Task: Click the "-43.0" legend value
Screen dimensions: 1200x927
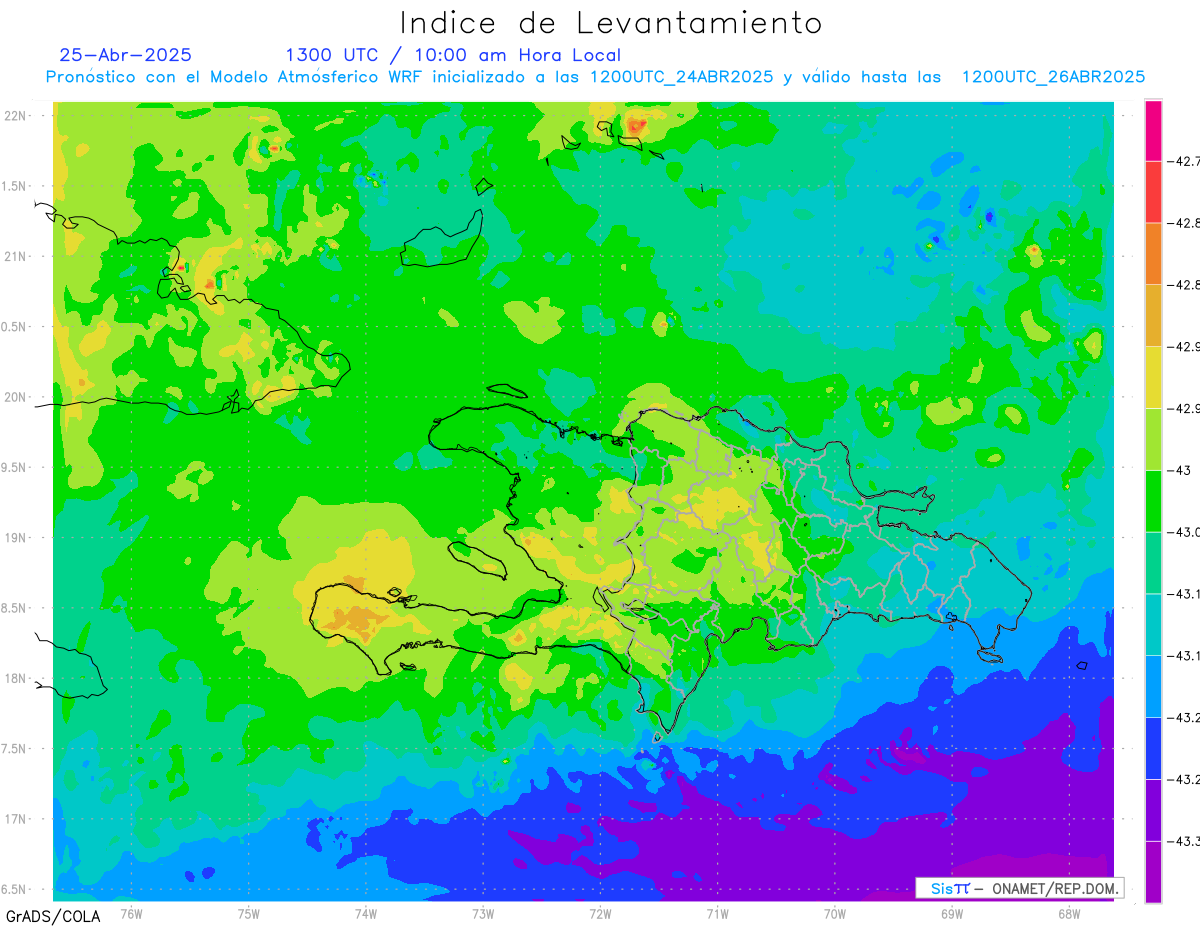Action: (x=1185, y=532)
